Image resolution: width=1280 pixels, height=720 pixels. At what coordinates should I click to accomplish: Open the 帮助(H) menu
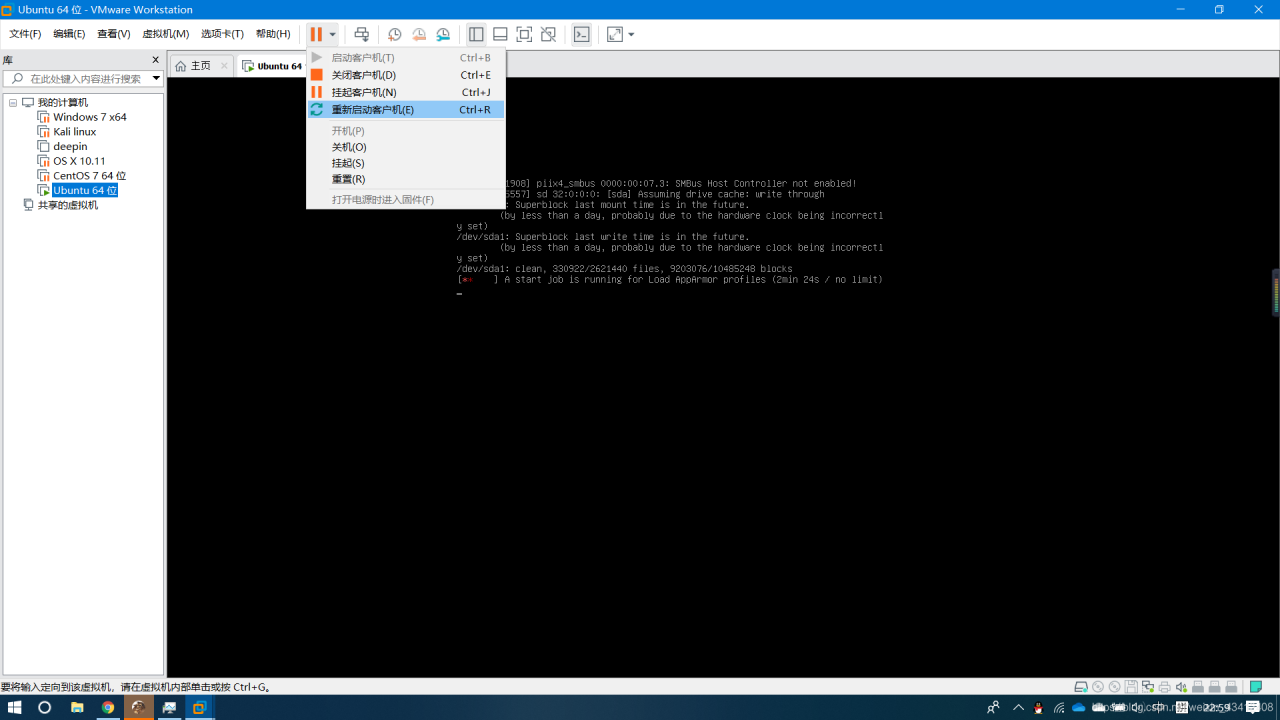tap(273, 34)
